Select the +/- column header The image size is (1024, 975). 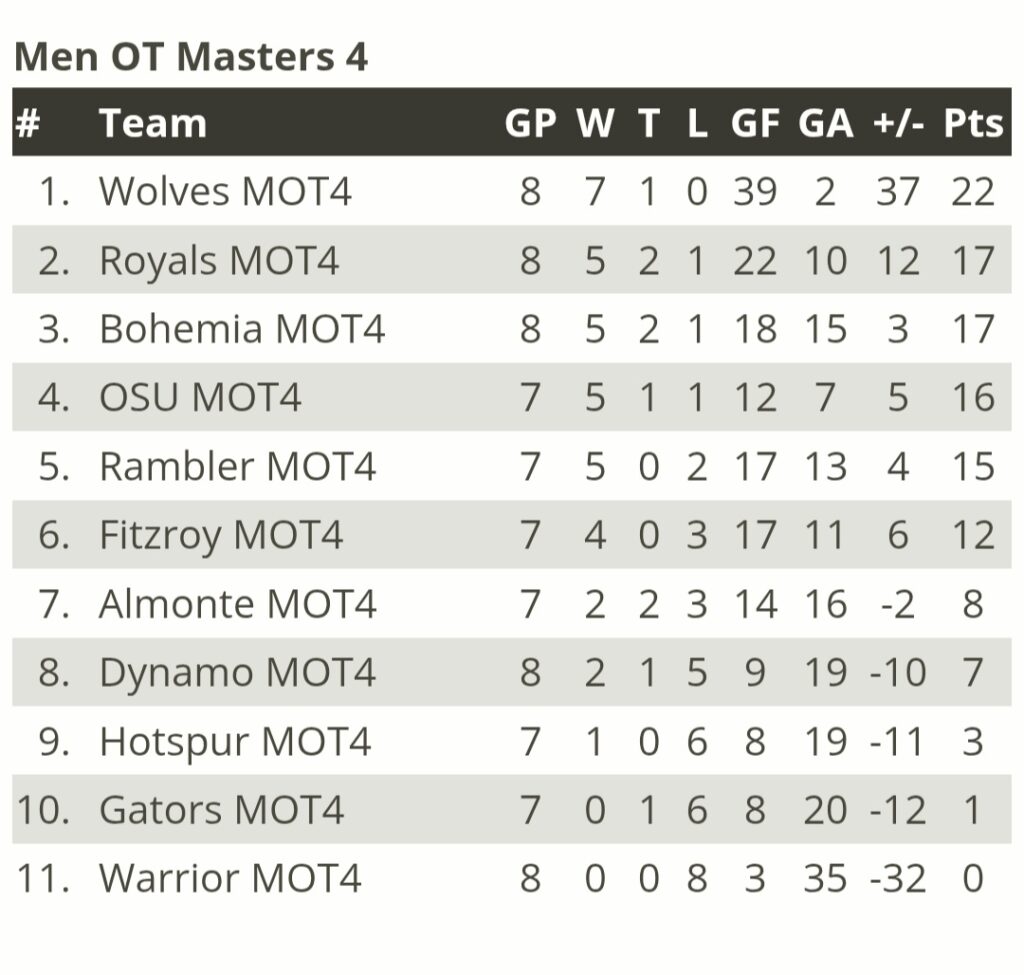pos(898,123)
